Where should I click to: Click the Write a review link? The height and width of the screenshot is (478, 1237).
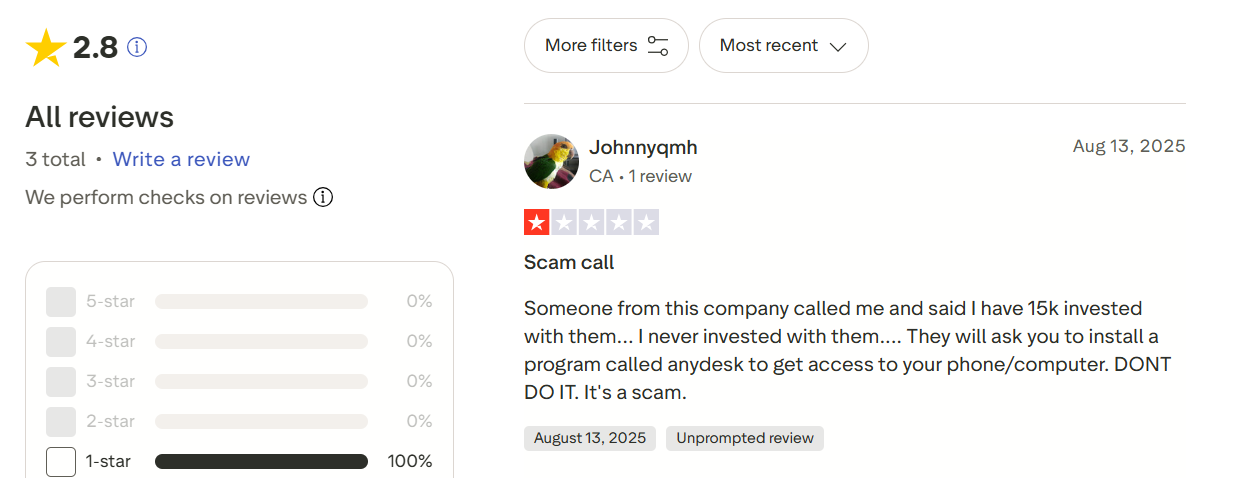[x=181, y=159]
